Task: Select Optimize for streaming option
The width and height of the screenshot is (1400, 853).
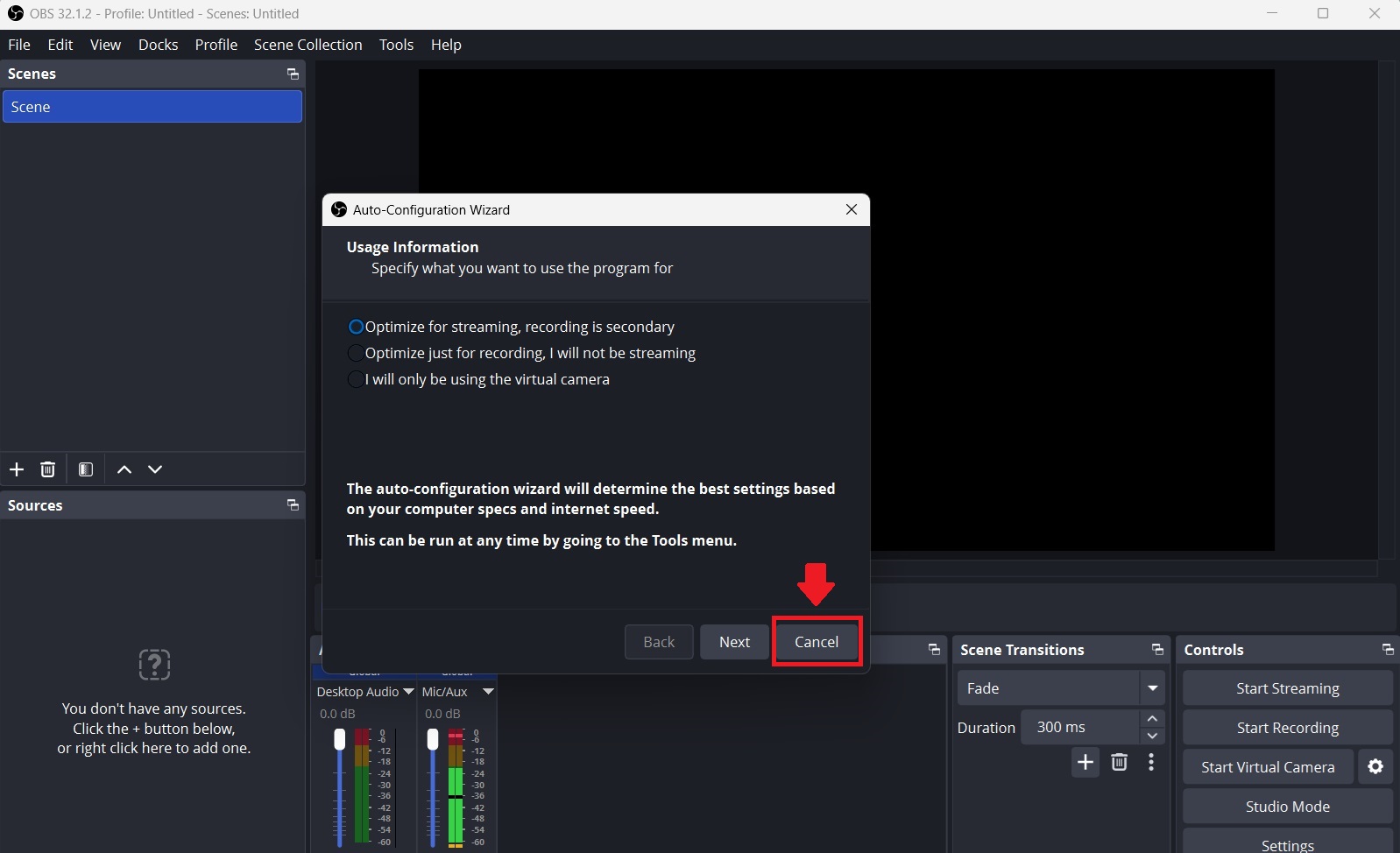Action: point(512,327)
